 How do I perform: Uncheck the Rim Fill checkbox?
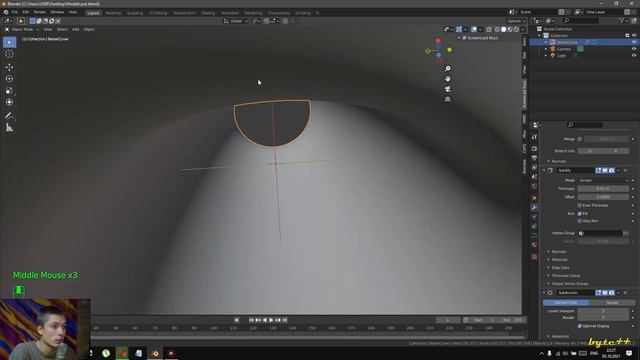point(580,213)
